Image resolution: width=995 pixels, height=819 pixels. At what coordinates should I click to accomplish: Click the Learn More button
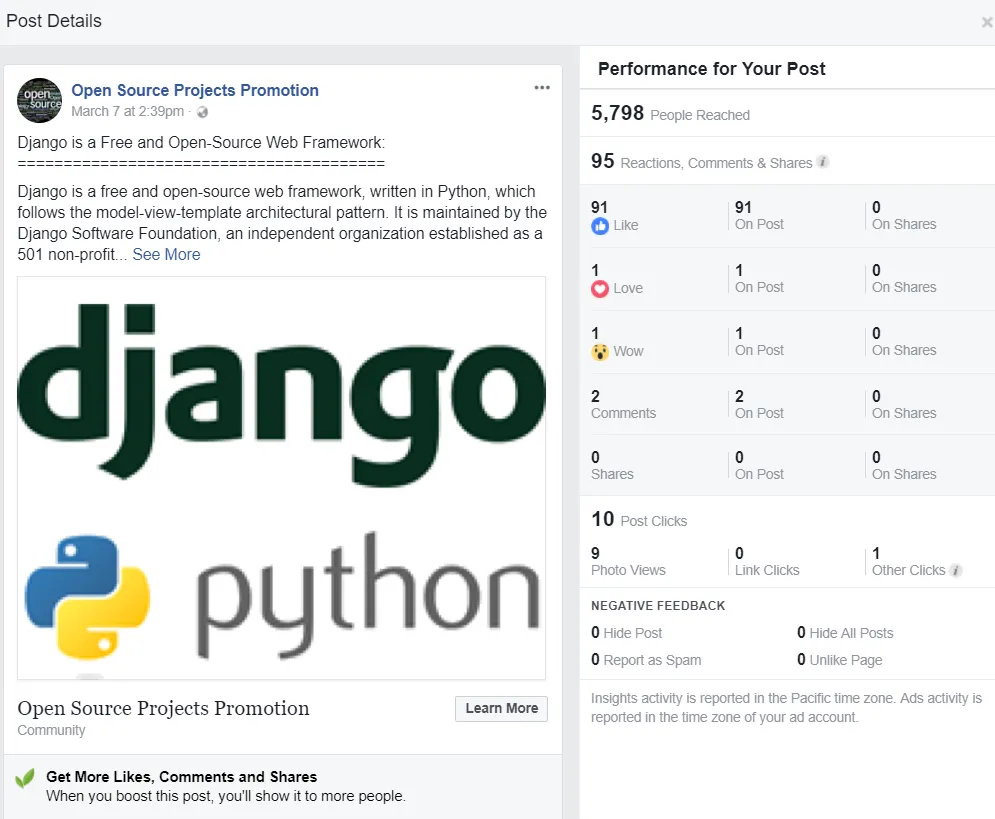pyautogui.click(x=501, y=709)
